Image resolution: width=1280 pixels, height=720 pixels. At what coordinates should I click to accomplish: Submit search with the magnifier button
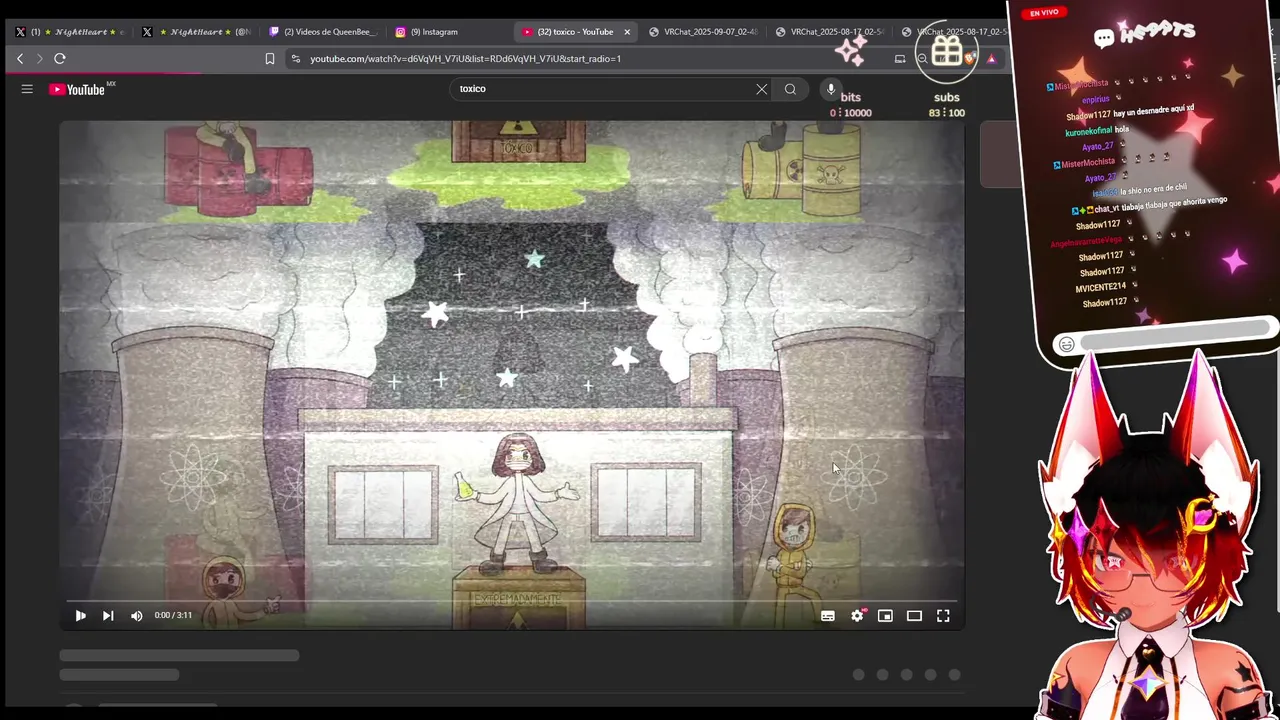tap(790, 89)
